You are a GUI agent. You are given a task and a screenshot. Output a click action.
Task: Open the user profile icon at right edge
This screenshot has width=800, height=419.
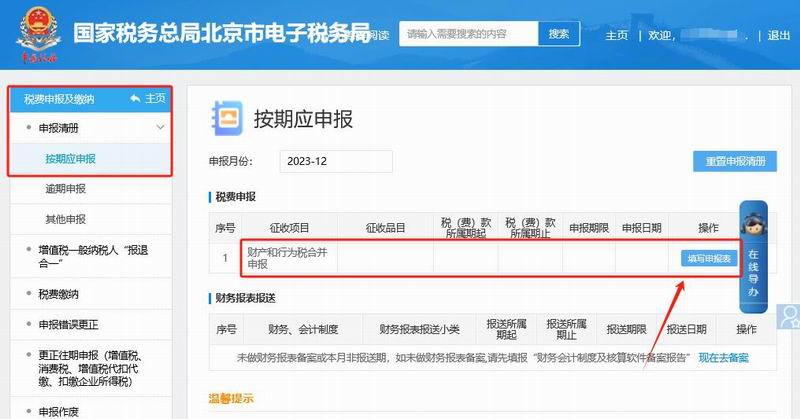coord(789,316)
